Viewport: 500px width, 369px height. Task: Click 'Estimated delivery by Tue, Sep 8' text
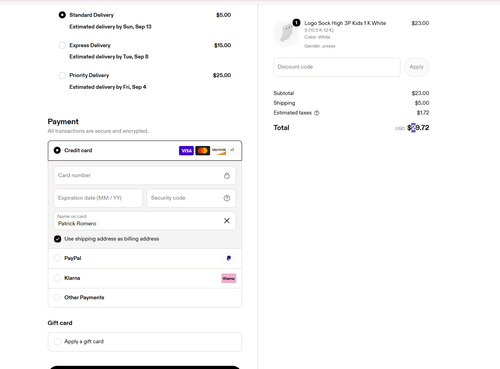(x=109, y=57)
